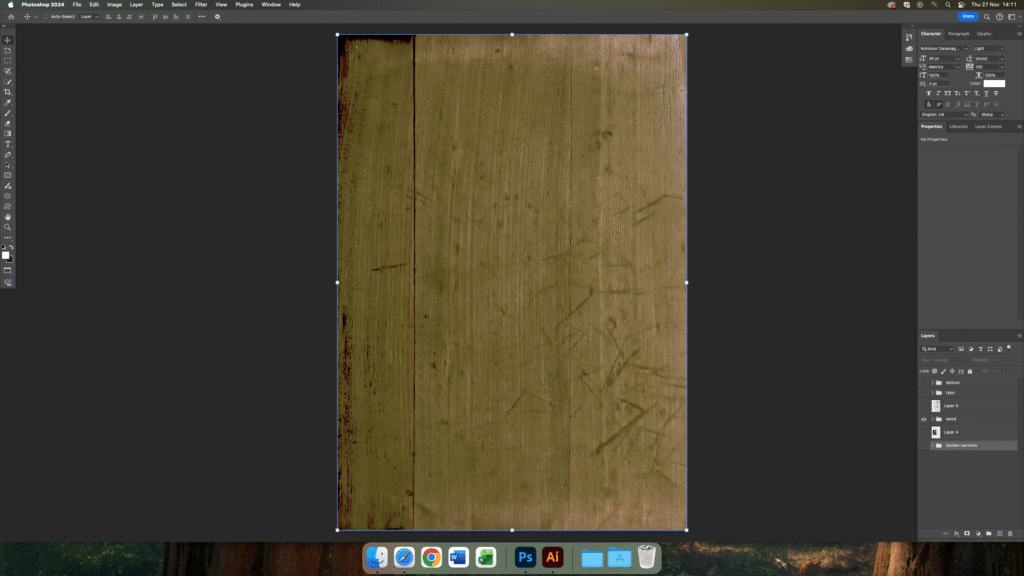Open the Filter menu
The width and height of the screenshot is (1024, 576).
[x=201, y=5]
